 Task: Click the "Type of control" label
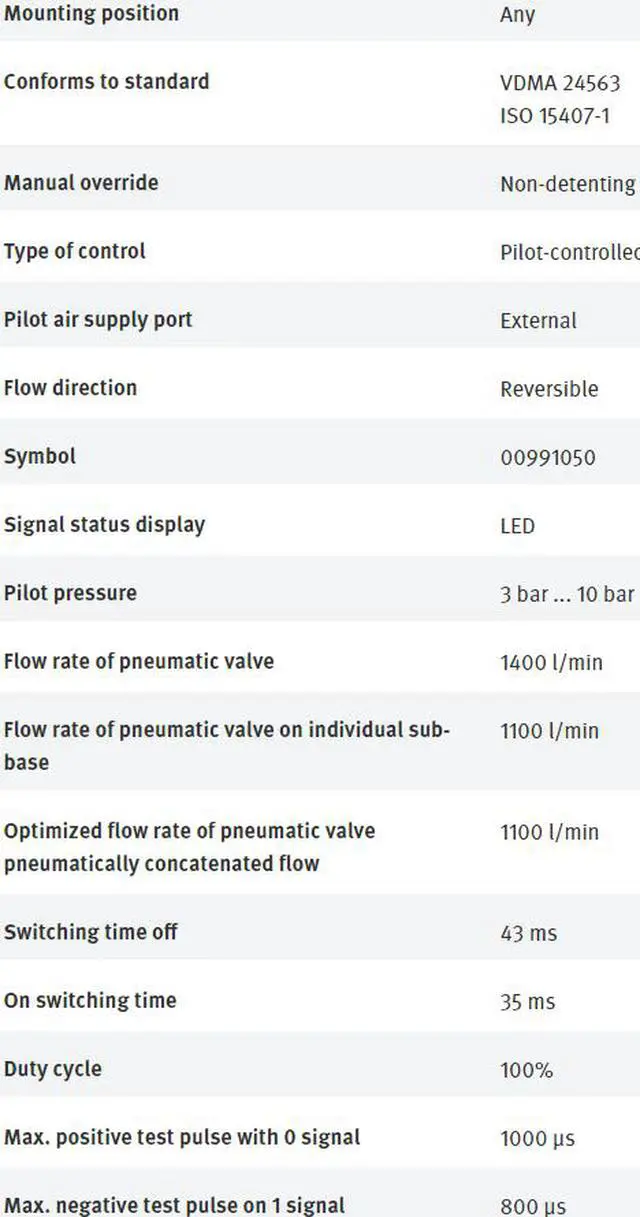[75, 251]
